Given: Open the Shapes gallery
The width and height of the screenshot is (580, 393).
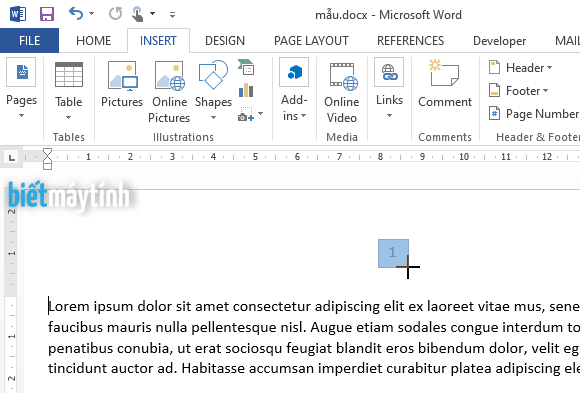Looking at the screenshot, I should 213,91.
